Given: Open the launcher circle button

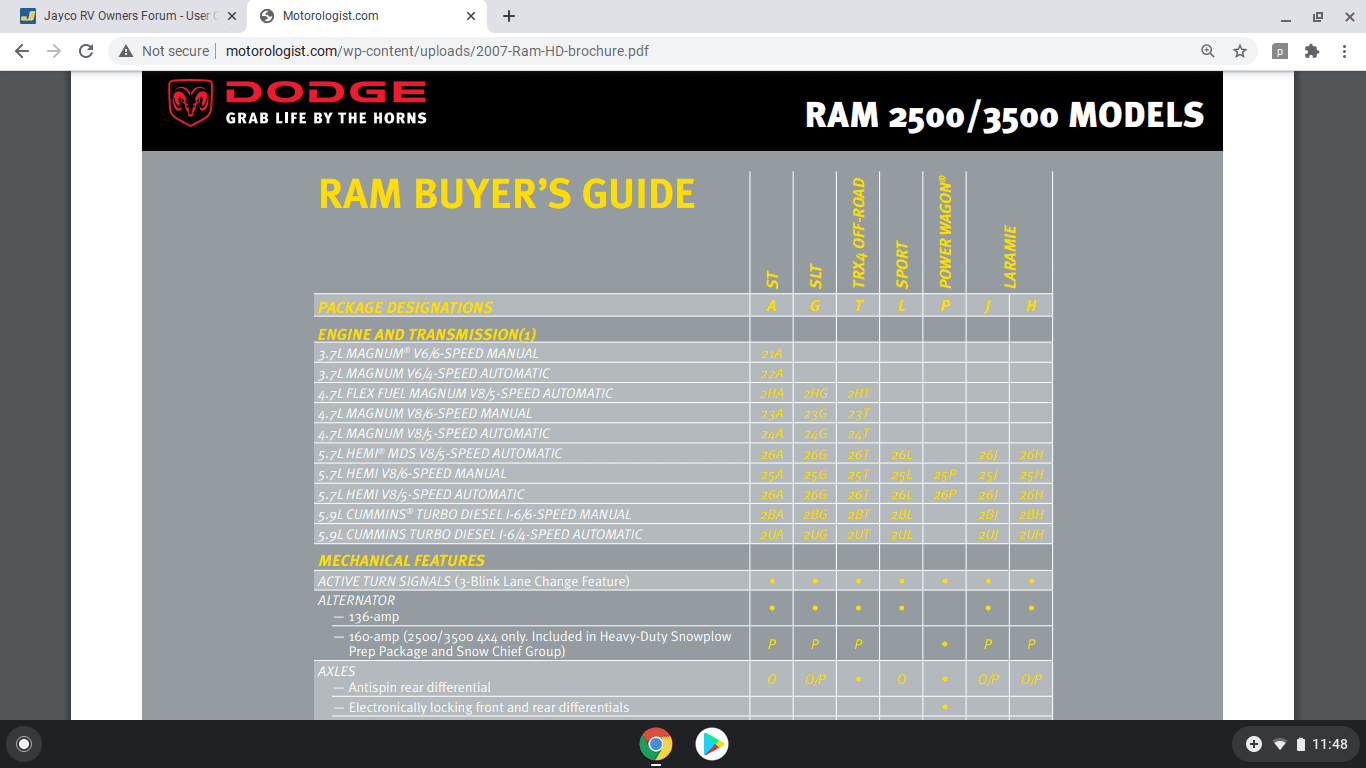Looking at the screenshot, I should tap(24, 744).
